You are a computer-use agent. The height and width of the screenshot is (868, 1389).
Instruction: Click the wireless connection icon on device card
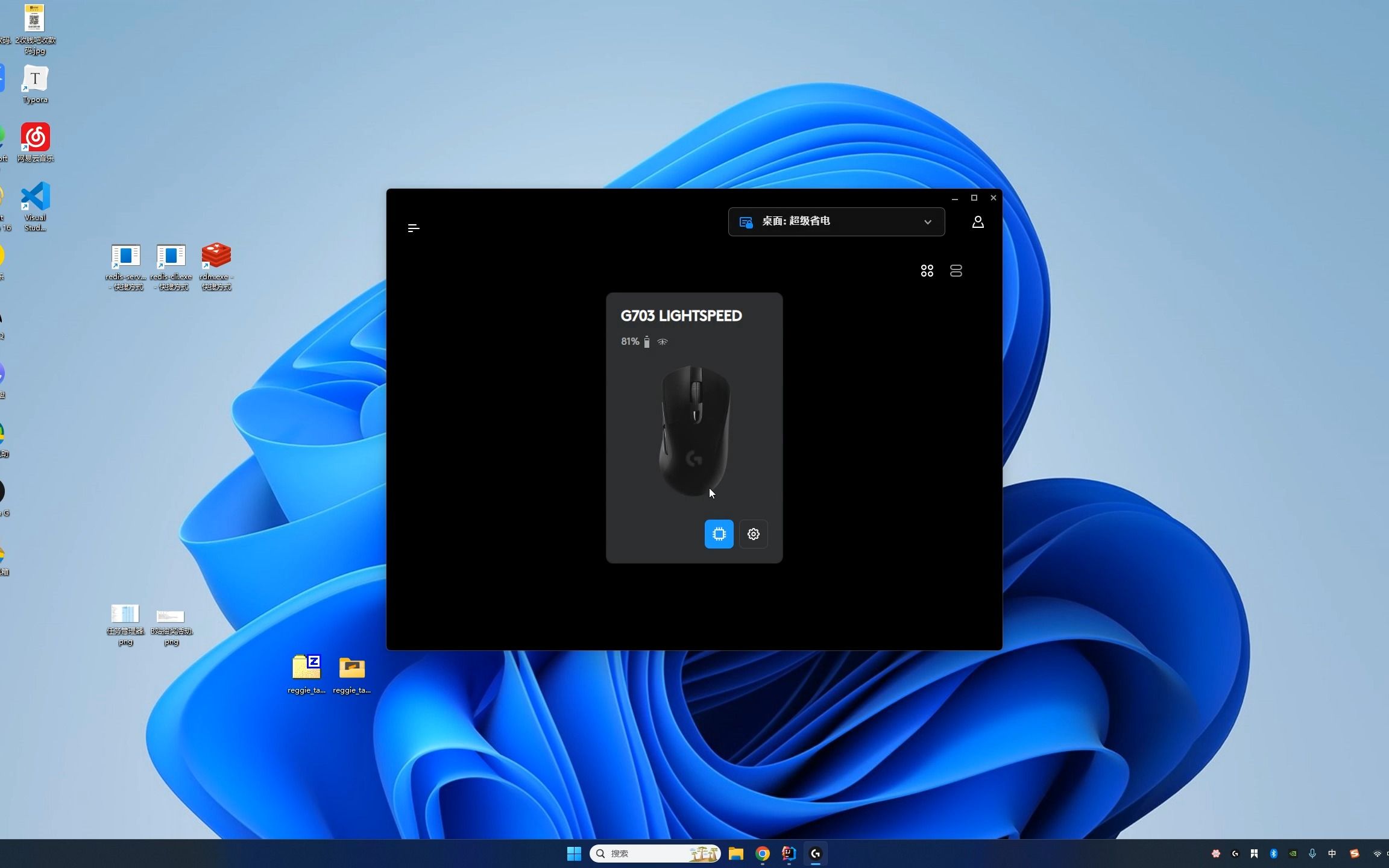pos(663,342)
